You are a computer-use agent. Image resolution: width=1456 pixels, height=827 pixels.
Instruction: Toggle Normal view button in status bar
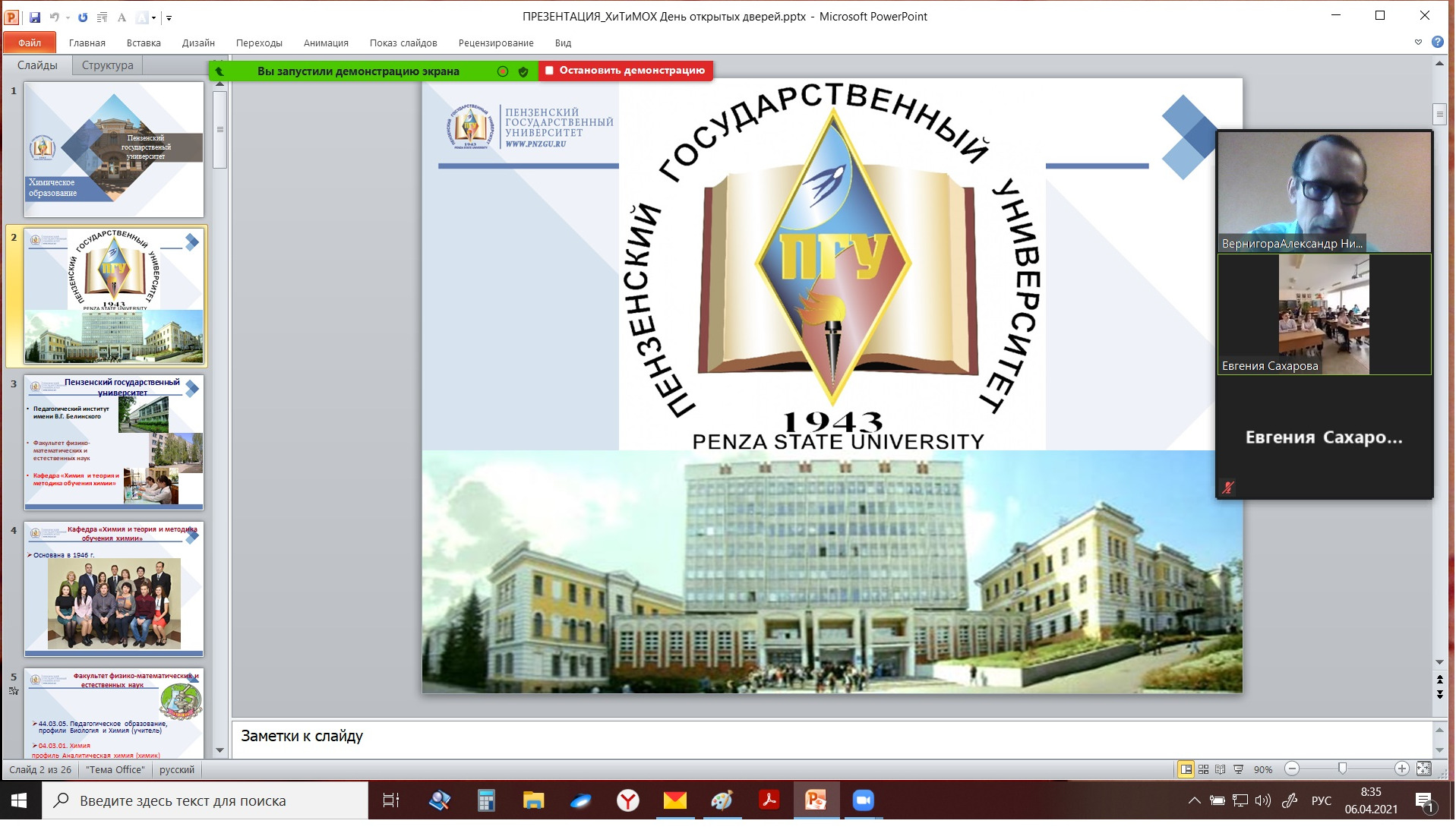[1186, 769]
